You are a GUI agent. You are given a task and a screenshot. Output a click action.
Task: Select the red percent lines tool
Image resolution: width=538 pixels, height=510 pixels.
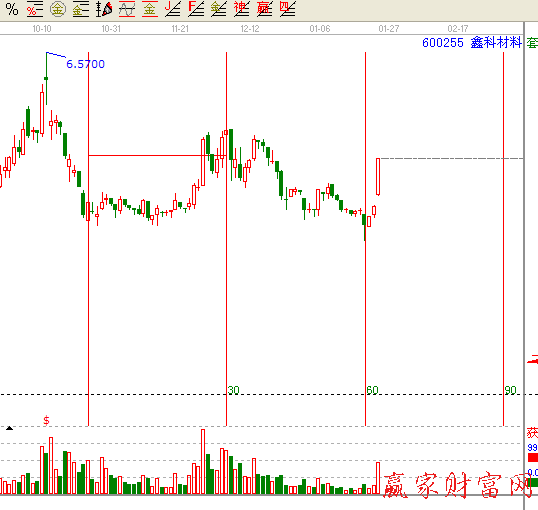click(x=35, y=9)
